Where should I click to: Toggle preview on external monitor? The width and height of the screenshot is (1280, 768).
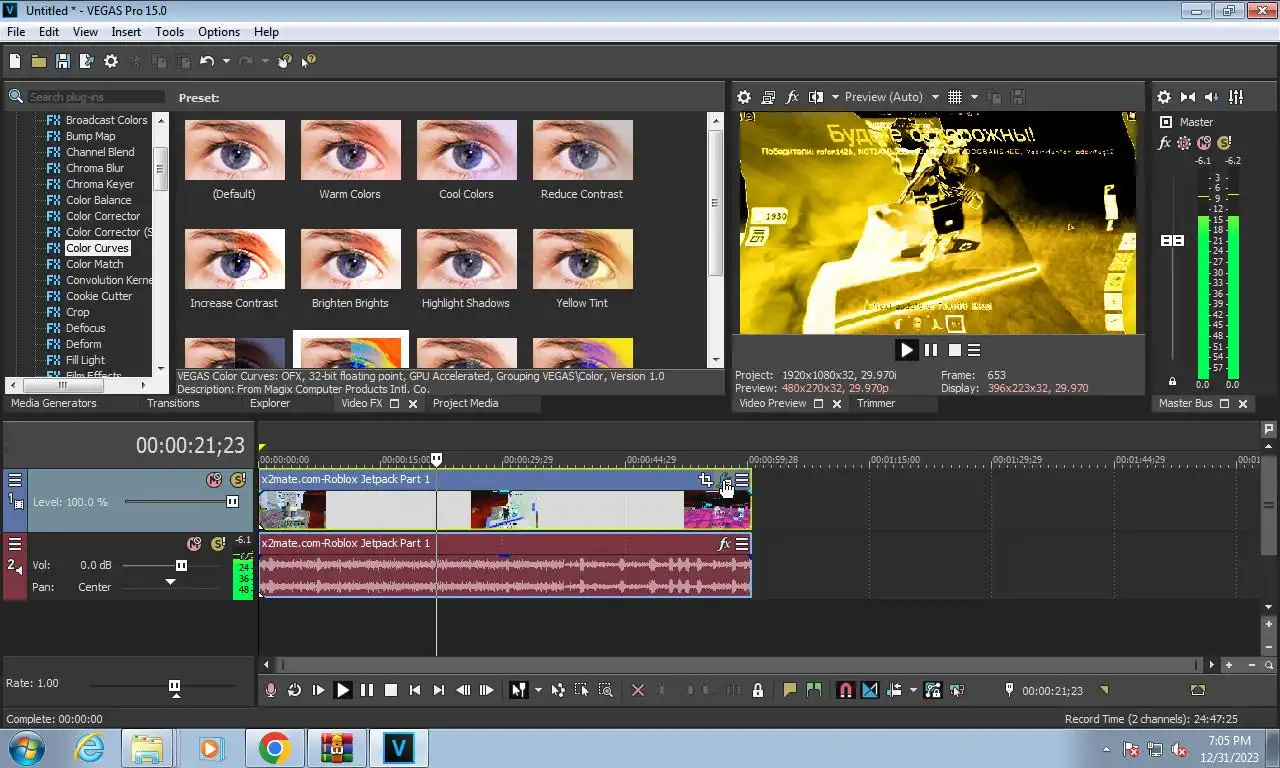coord(768,97)
